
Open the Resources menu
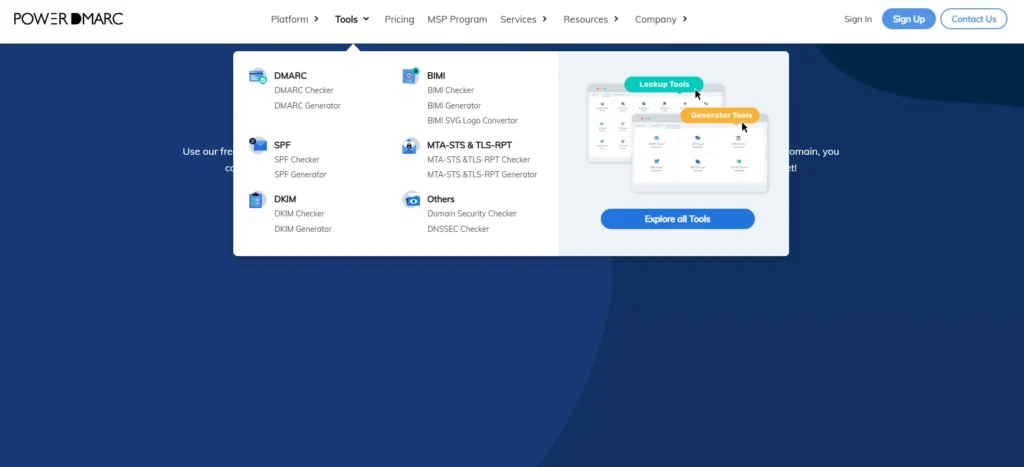586,20
